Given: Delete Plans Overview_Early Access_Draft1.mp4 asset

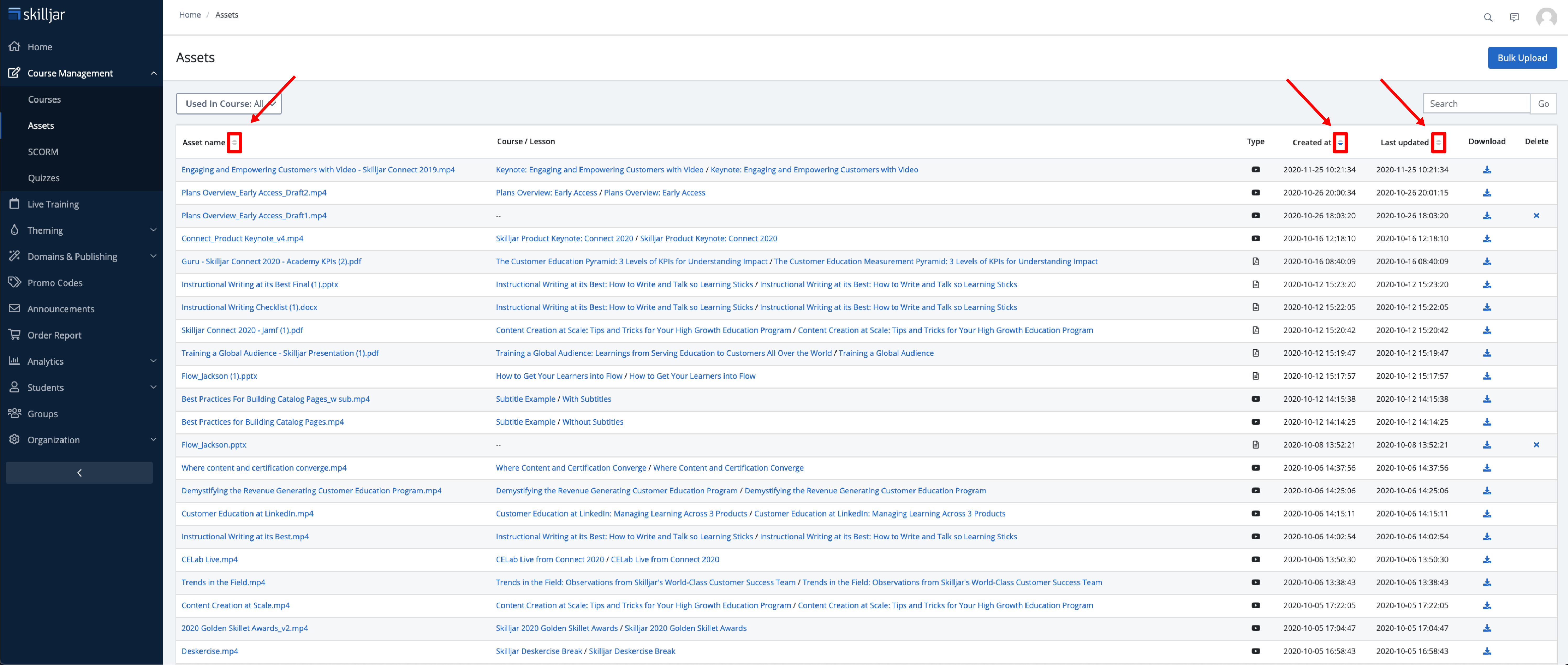Looking at the screenshot, I should tap(1536, 215).
